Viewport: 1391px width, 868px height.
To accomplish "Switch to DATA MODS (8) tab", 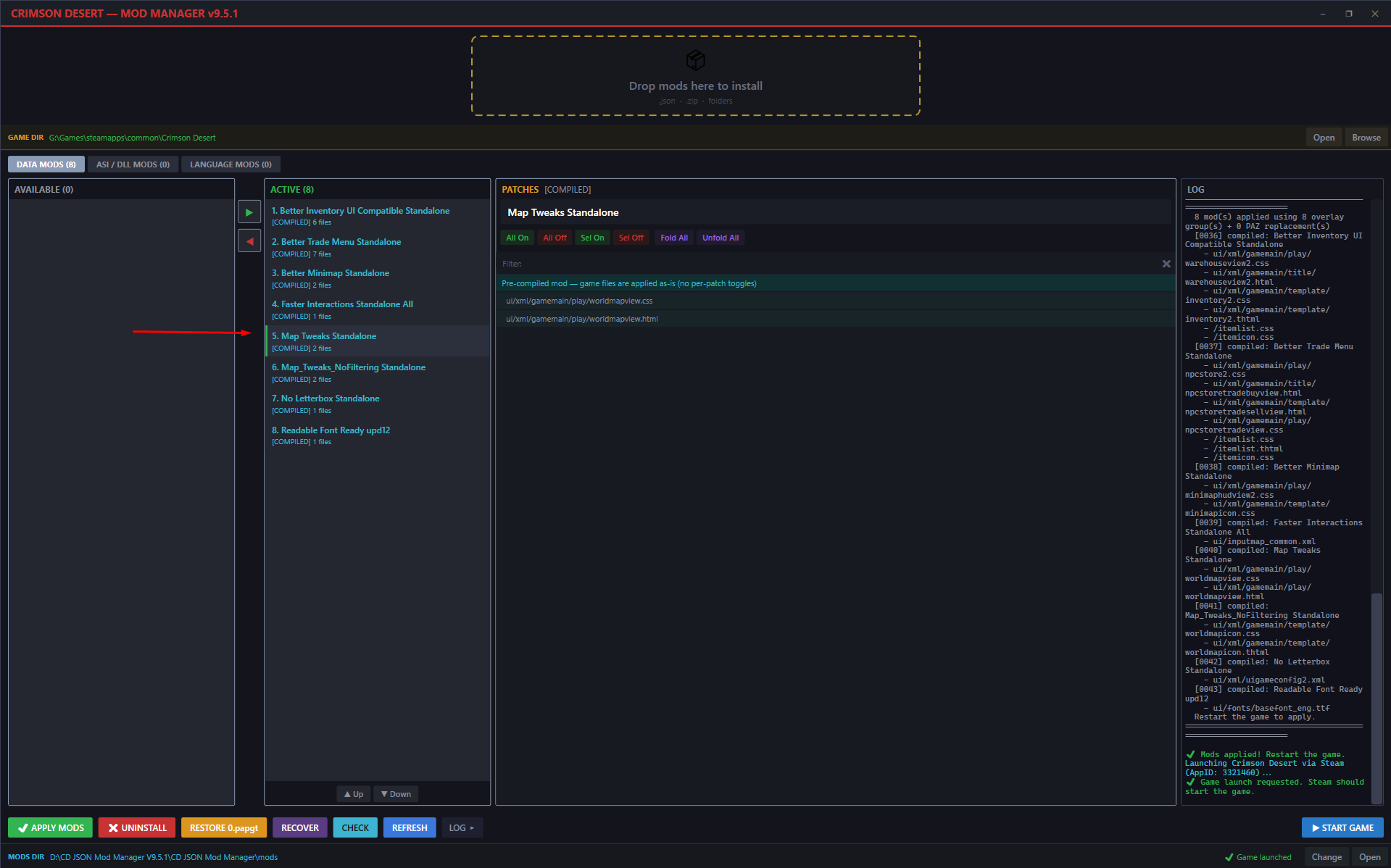I will click(x=46, y=164).
